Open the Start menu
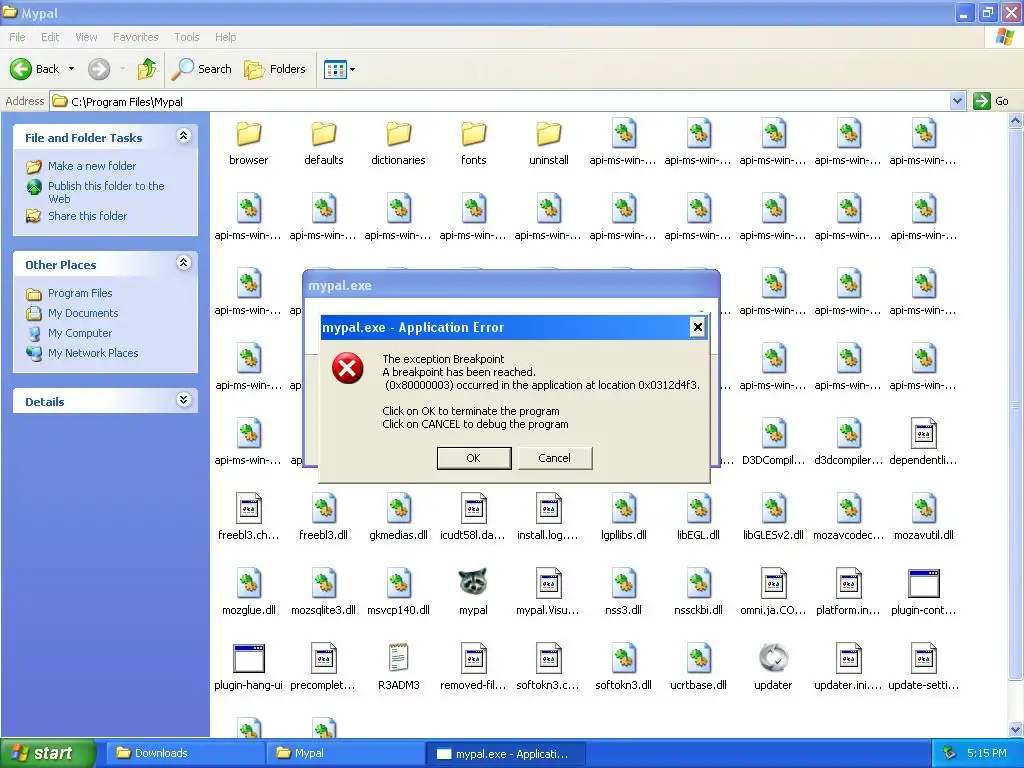 point(48,753)
